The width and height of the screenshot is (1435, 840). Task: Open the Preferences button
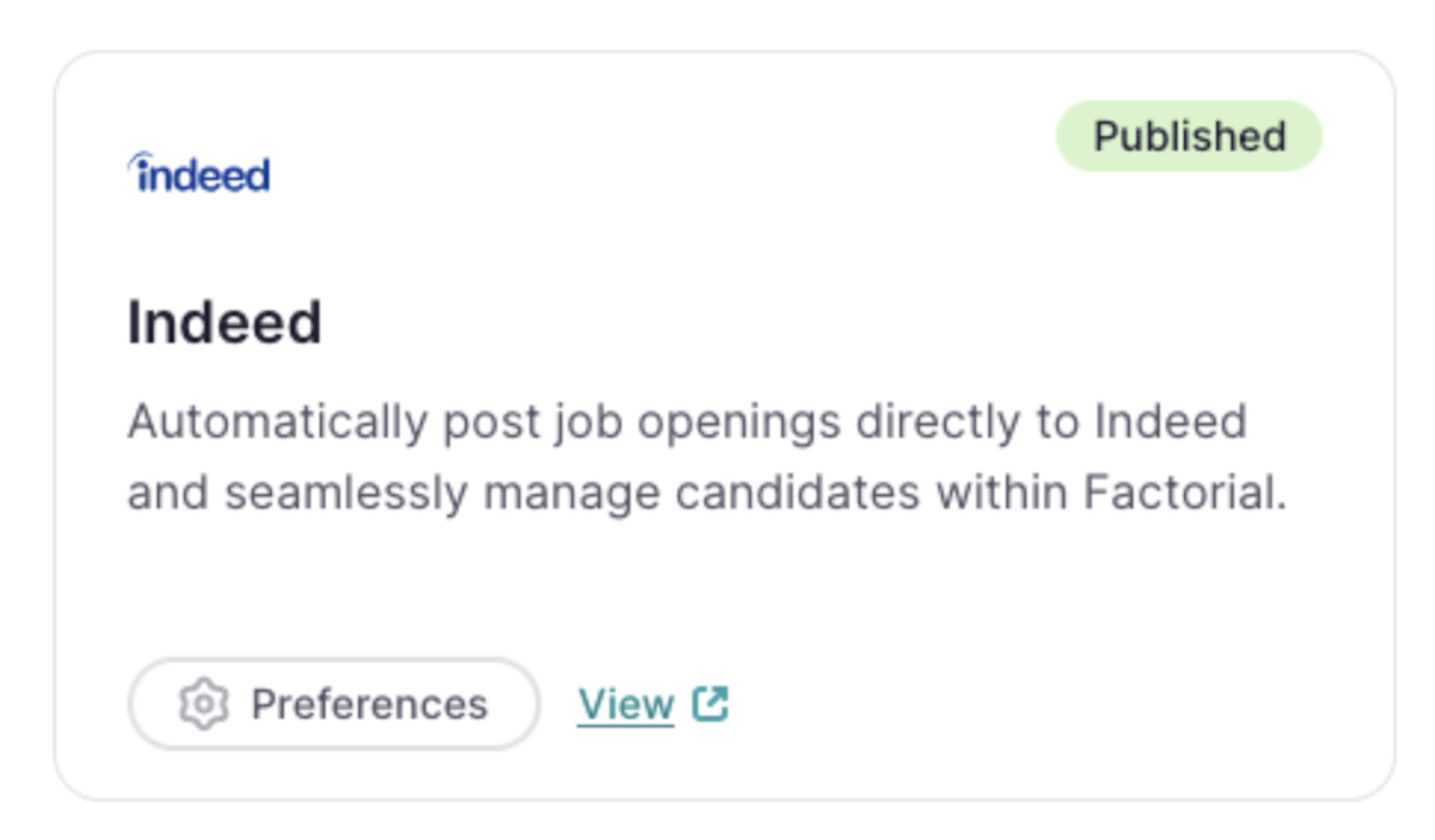pyautogui.click(x=334, y=704)
